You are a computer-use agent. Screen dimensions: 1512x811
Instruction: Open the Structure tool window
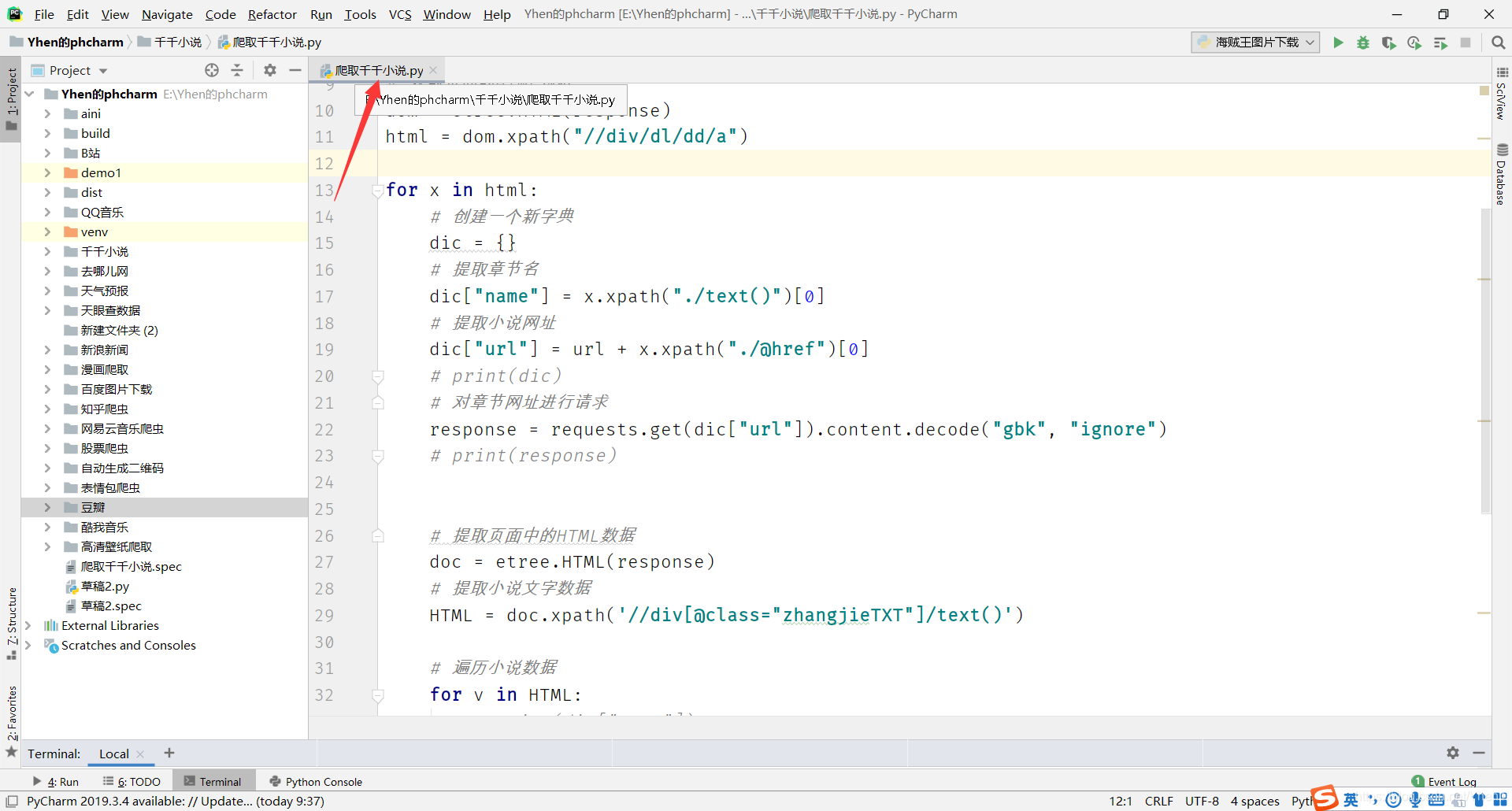12,623
